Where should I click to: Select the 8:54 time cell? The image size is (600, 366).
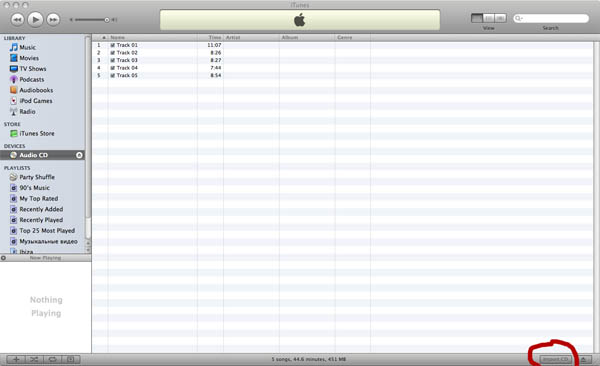(x=215, y=75)
